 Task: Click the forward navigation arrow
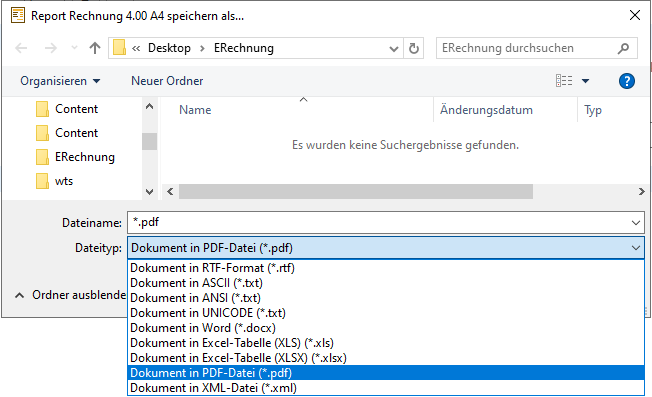[51, 48]
